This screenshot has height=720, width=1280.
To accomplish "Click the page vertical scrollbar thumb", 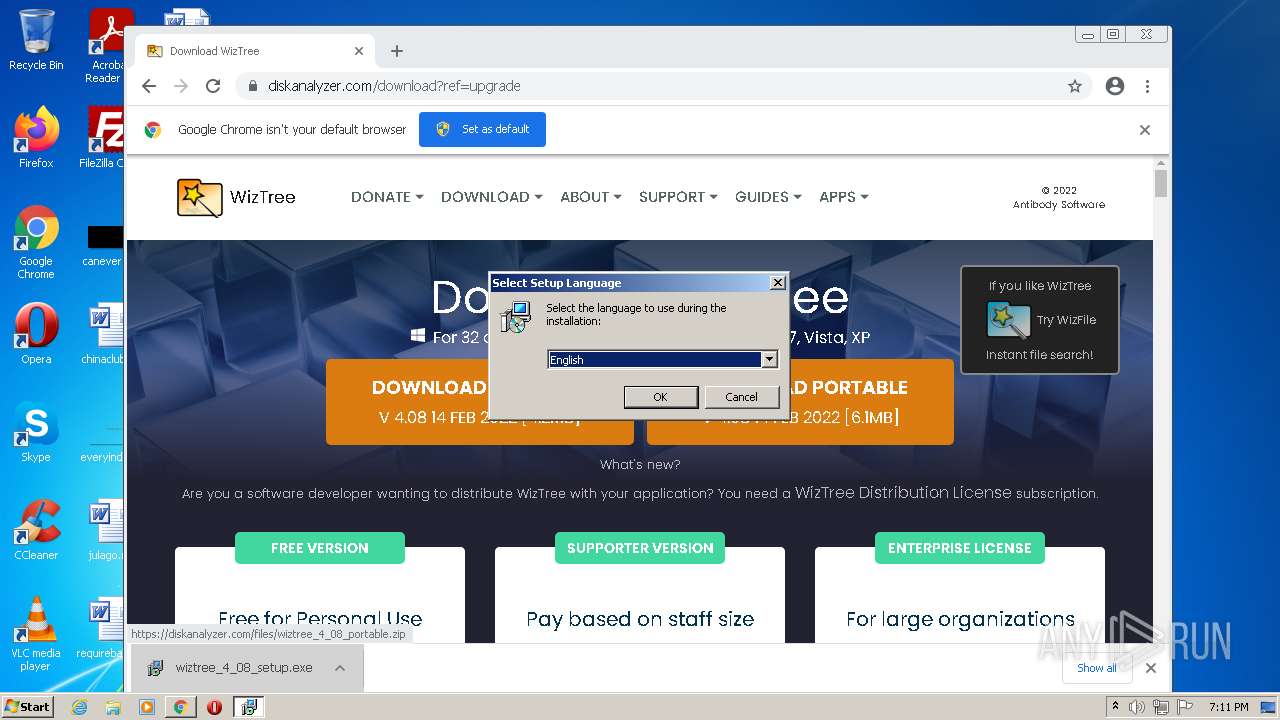I will click(x=1161, y=184).
